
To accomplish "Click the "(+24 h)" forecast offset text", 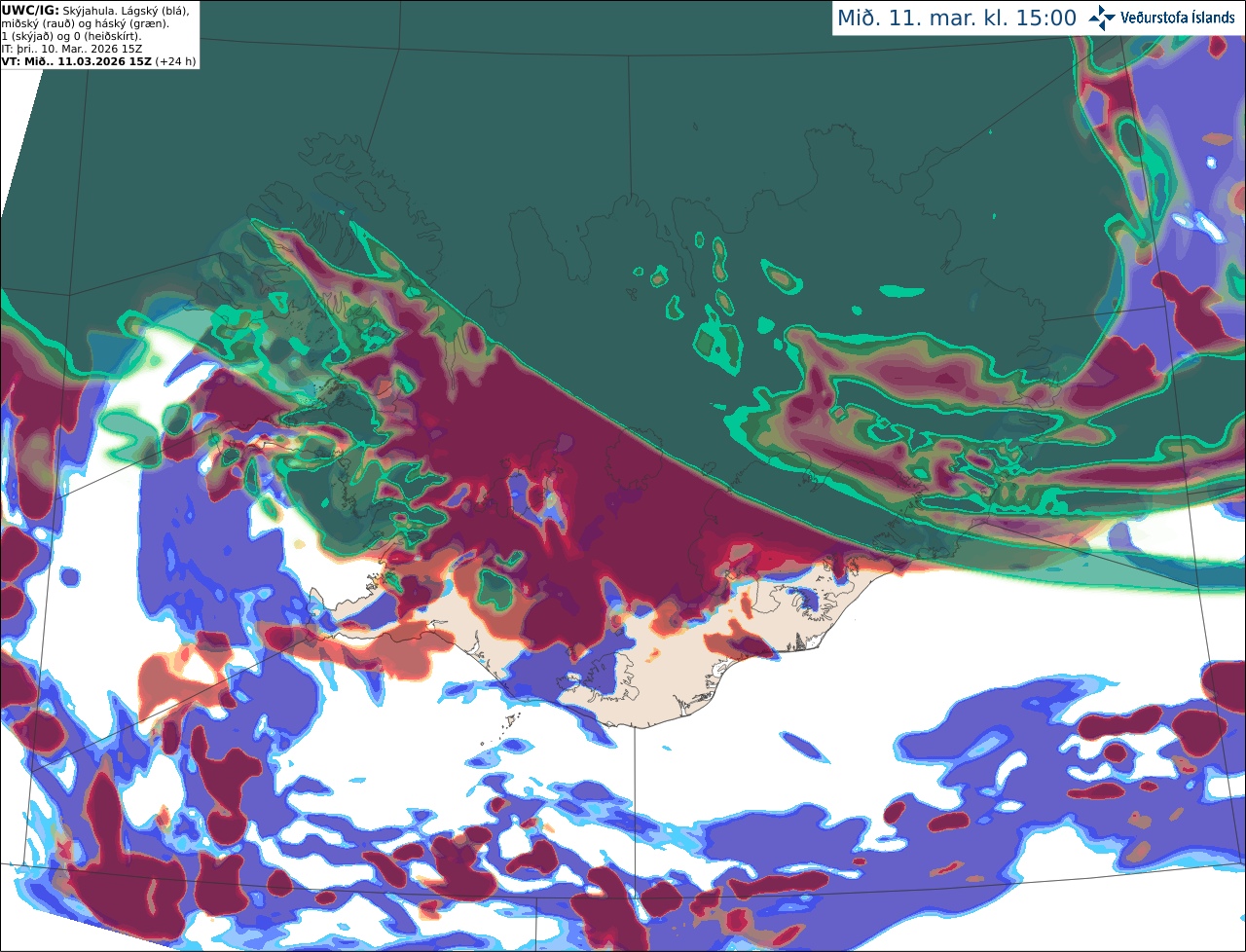I will 176,60.
